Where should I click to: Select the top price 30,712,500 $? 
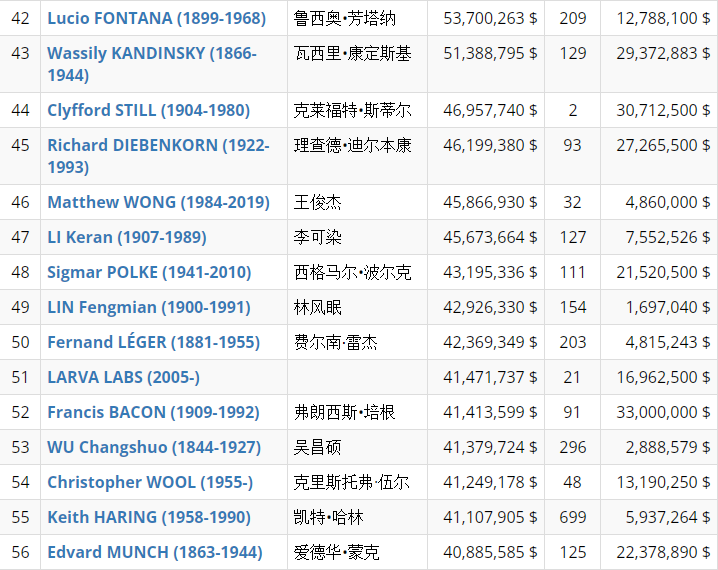664,110
